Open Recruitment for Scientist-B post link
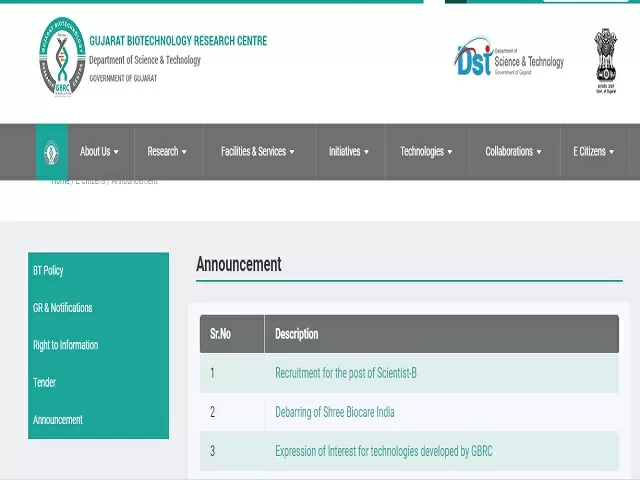Viewport: 640px width, 480px height. coord(345,373)
